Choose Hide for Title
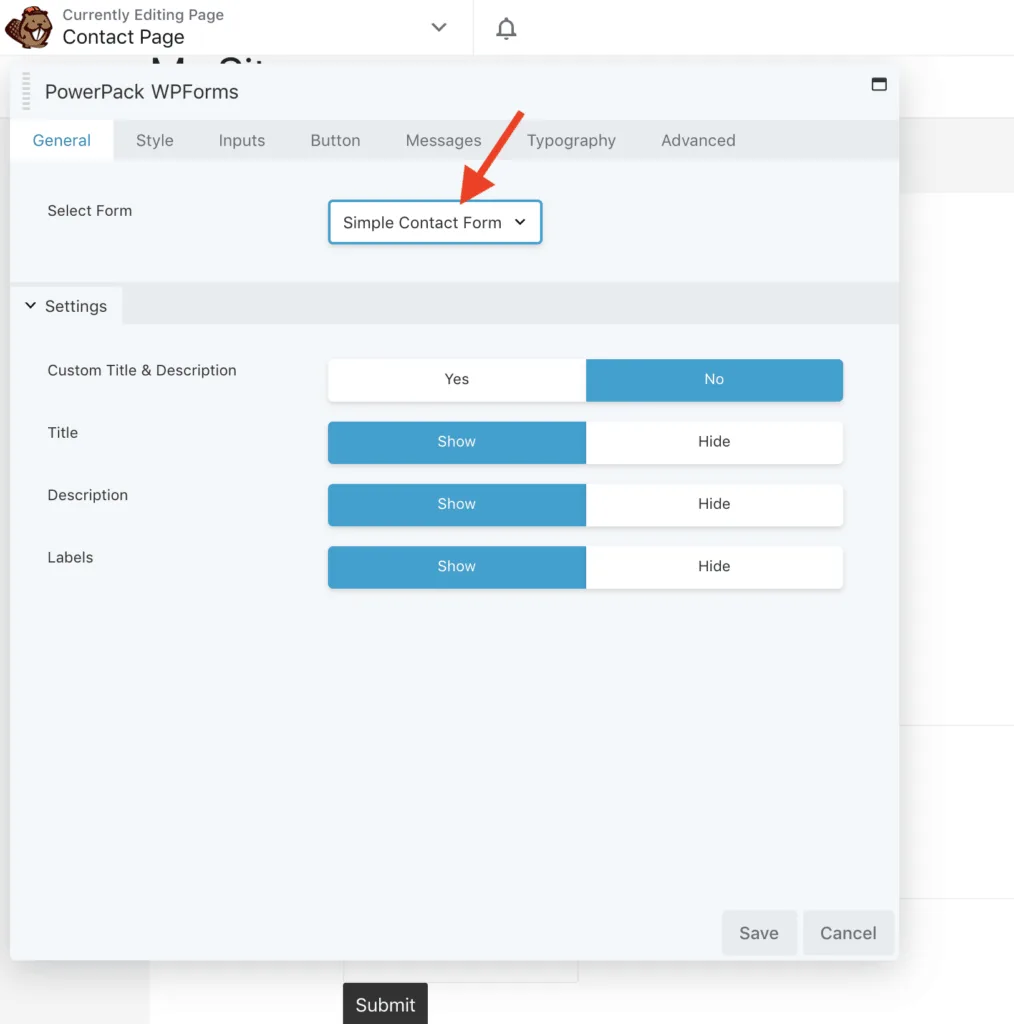 coord(714,442)
